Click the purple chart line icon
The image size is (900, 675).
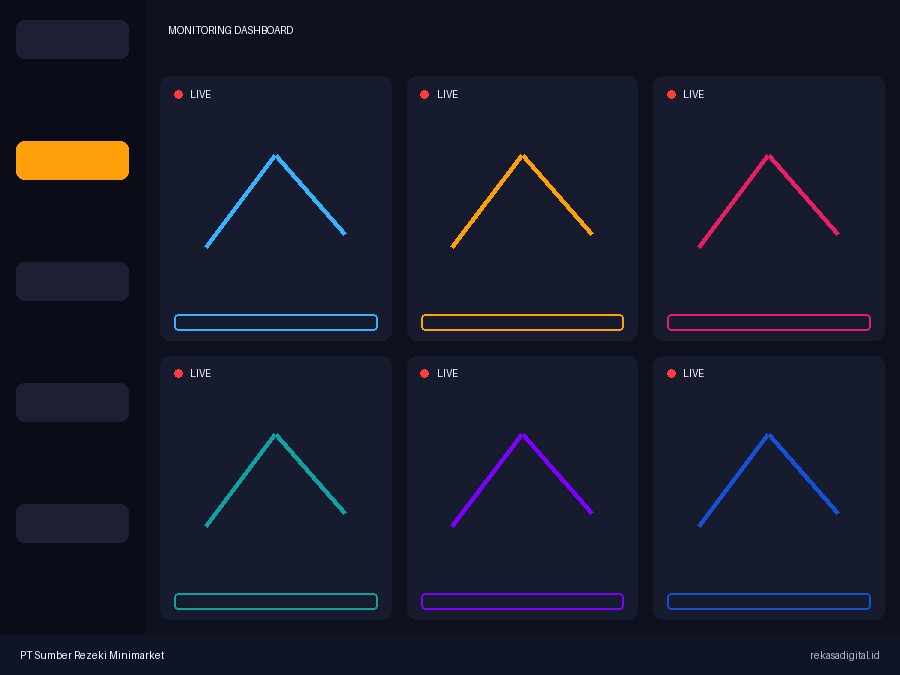click(x=522, y=480)
